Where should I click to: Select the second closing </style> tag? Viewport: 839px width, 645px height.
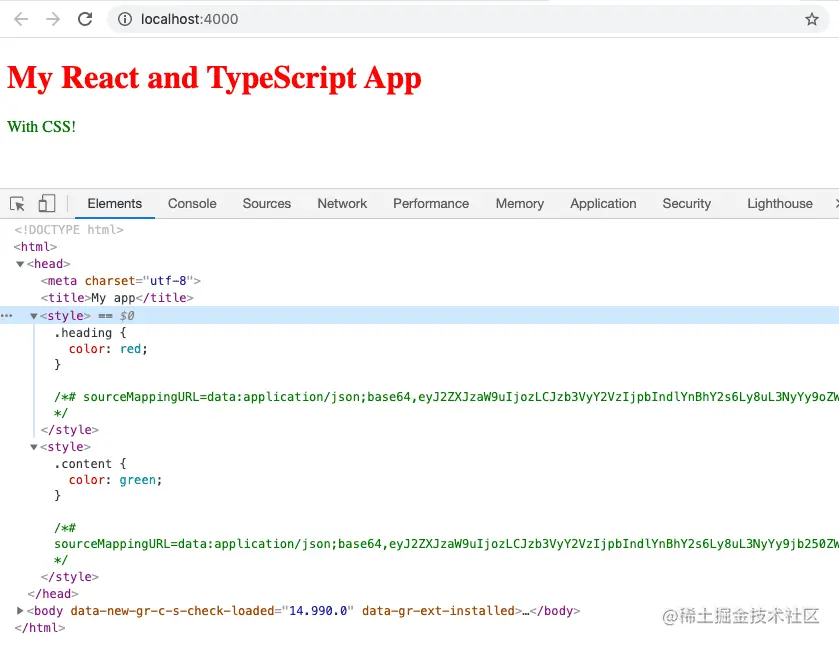click(x=70, y=577)
